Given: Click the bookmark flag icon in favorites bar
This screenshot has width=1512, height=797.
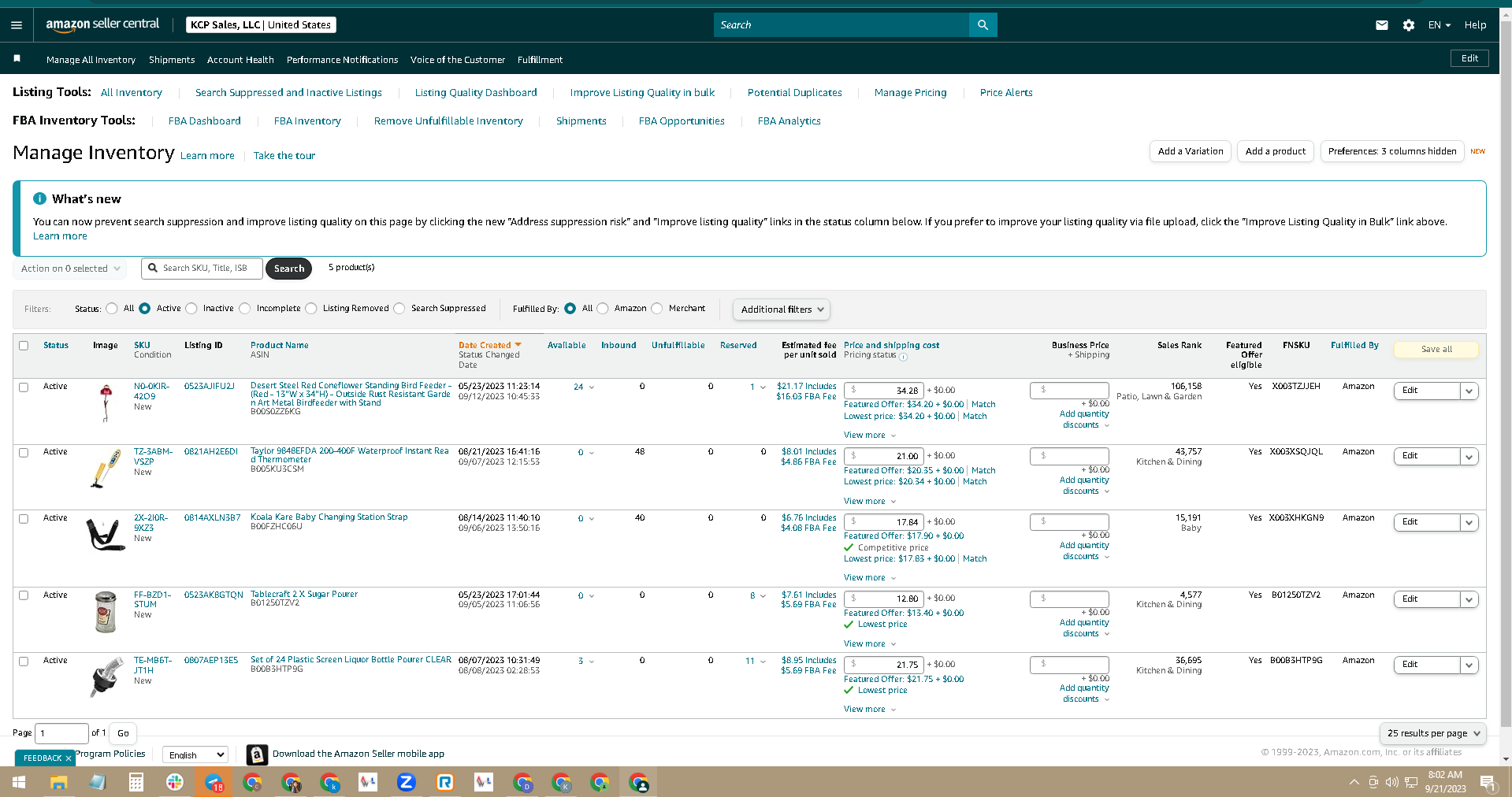Looking at the screenshot, I should [x=17, y=58].
